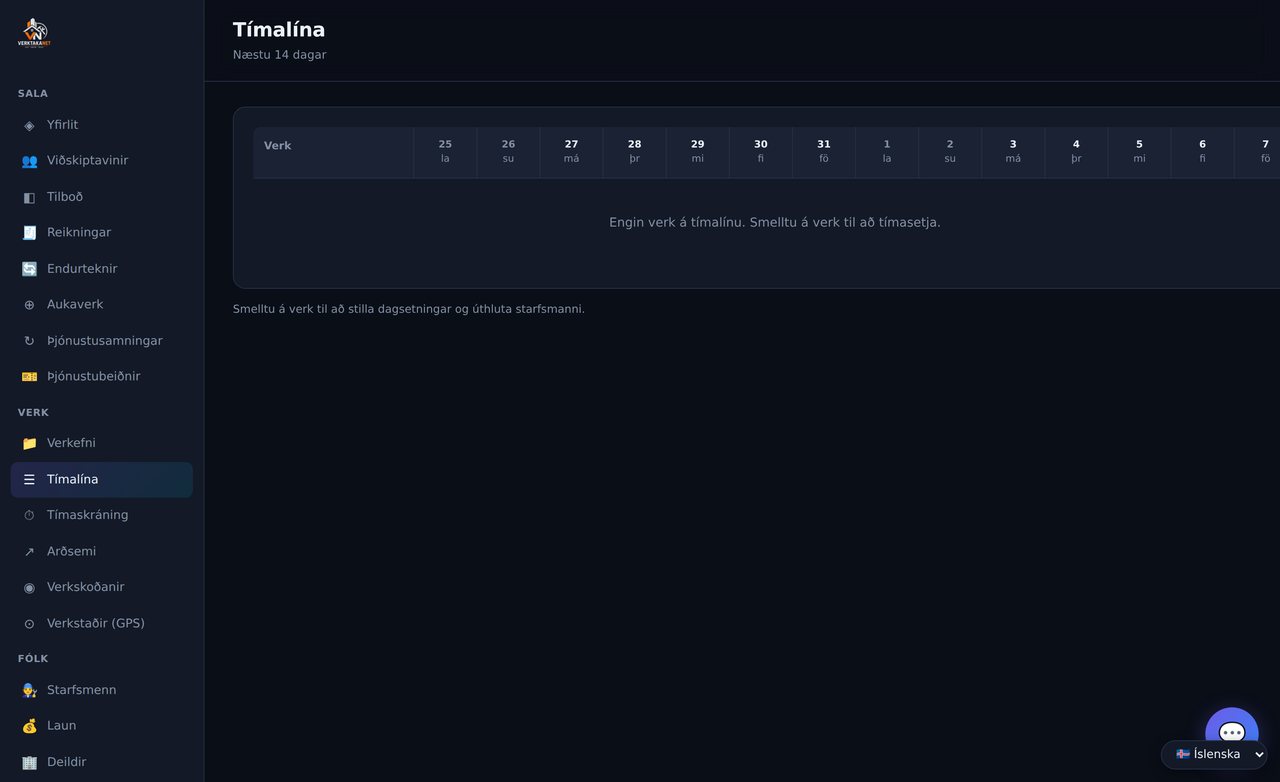
Task: Click the Starfsmenn worker icon
Action: (29, 690)
